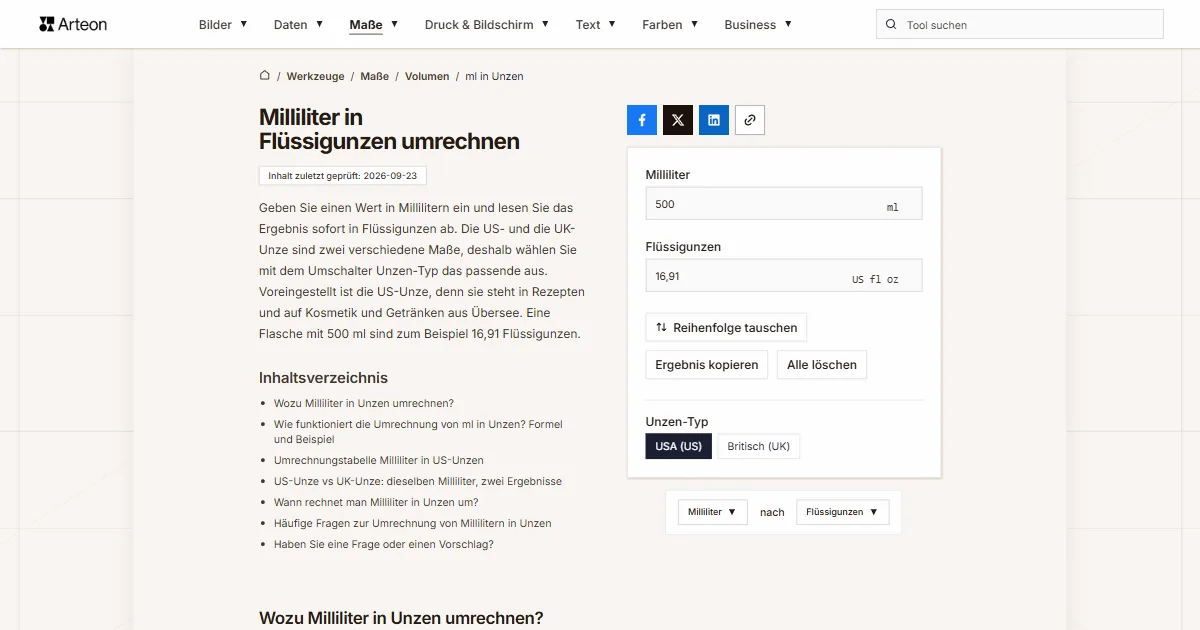Click the ml in Unzen breadcrumb text

494,76
